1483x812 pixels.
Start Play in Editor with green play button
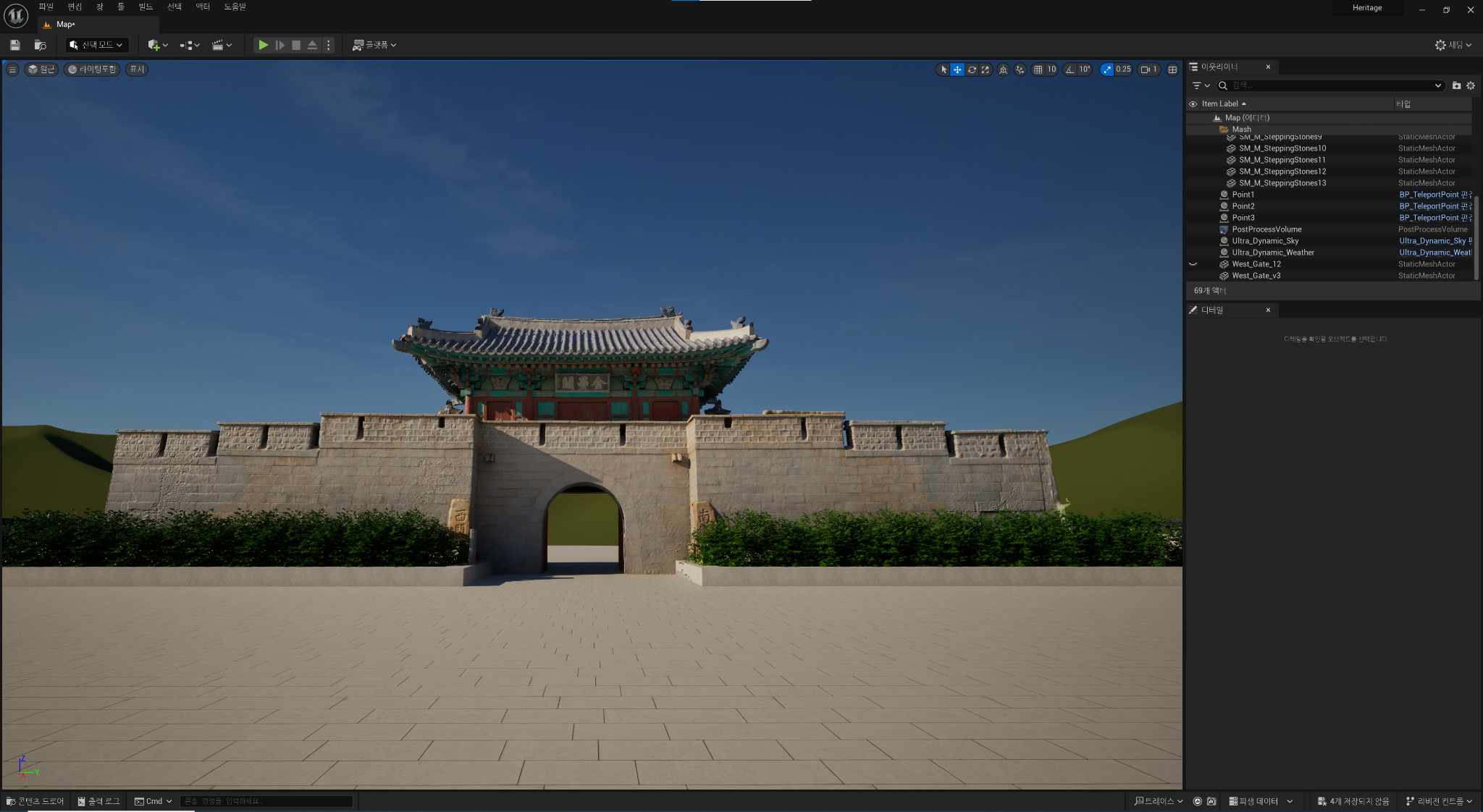pyautogui.click(x=264, y=45)
